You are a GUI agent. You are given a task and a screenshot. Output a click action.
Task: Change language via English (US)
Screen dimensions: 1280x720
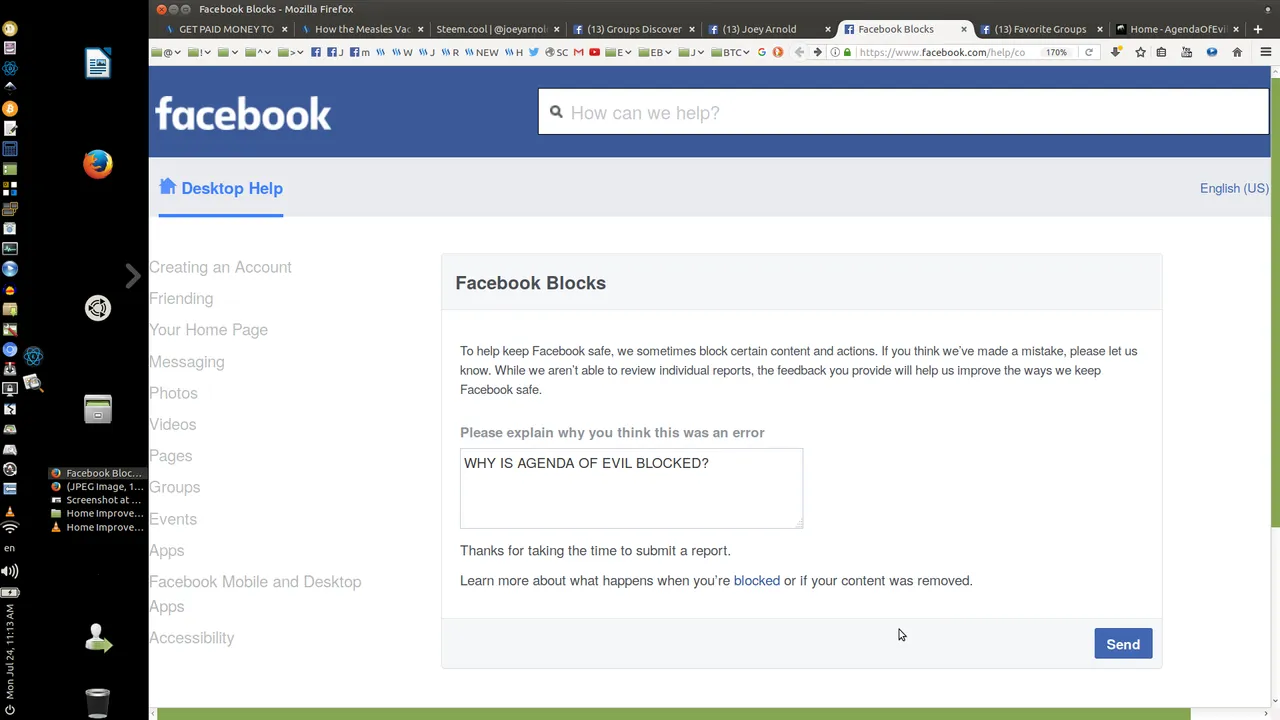(1234, 188)
